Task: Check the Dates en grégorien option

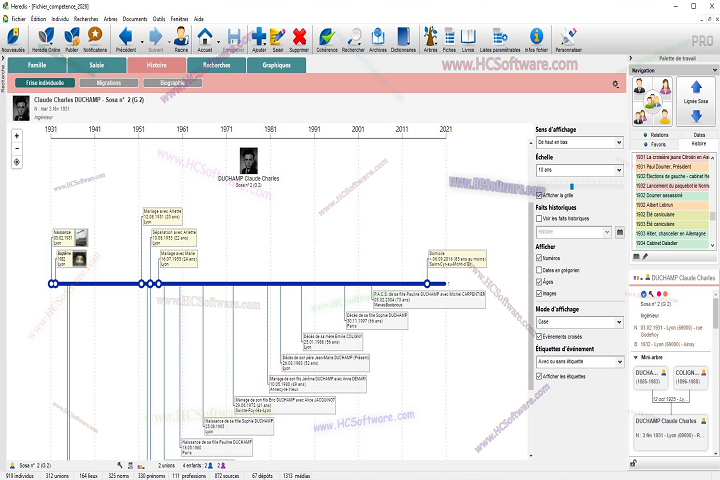Action: [540, 270]
